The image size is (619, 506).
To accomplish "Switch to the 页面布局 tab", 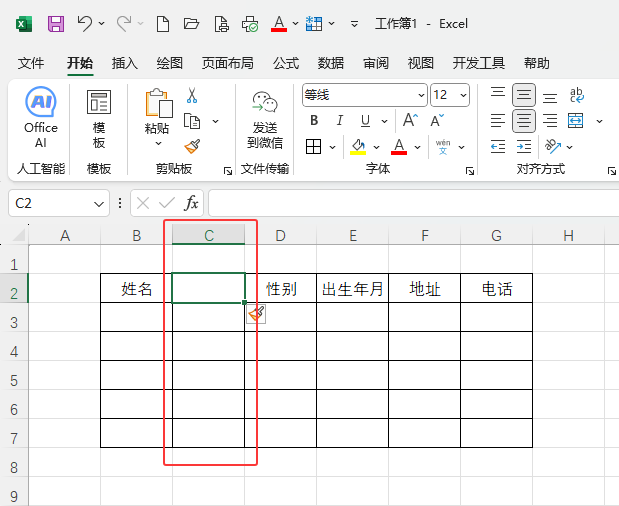I will tap(227, 63).
